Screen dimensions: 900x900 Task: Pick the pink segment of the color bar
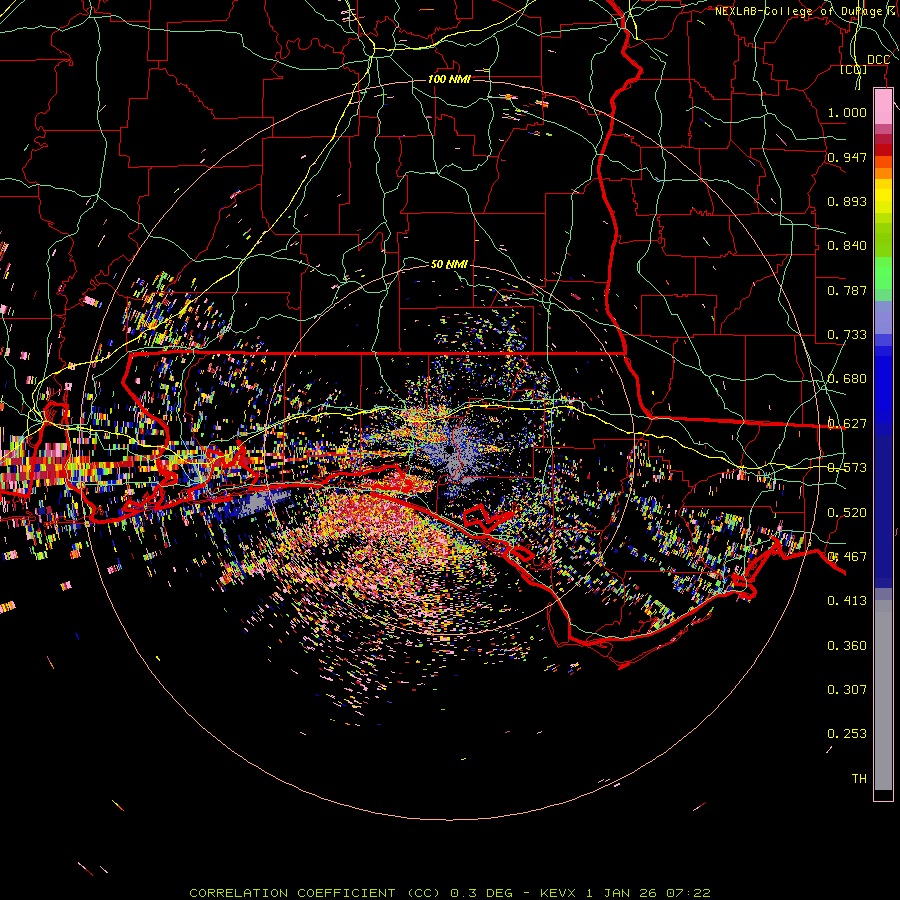click(x=883, y=107)
